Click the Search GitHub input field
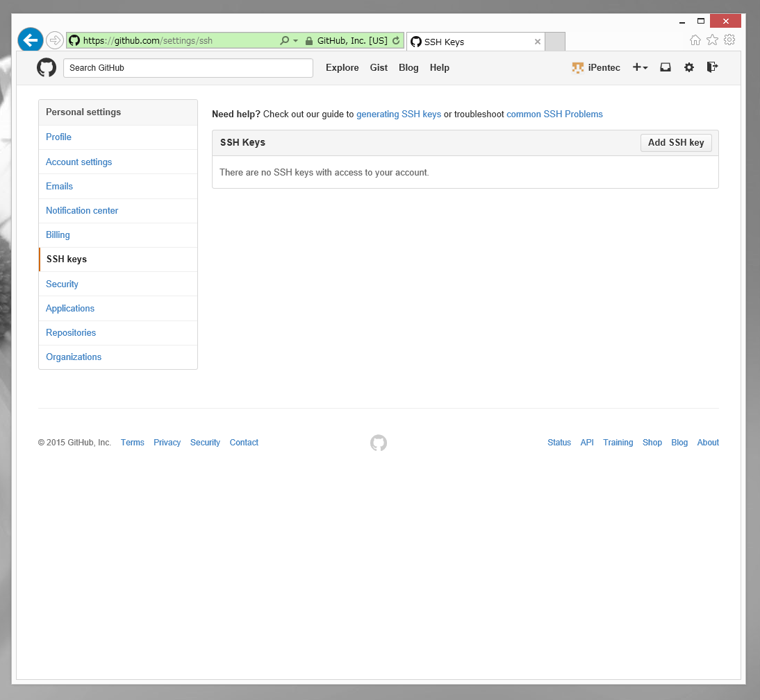Screen dimensions: 760x700 pyautogui.click(x=188, y=68)
